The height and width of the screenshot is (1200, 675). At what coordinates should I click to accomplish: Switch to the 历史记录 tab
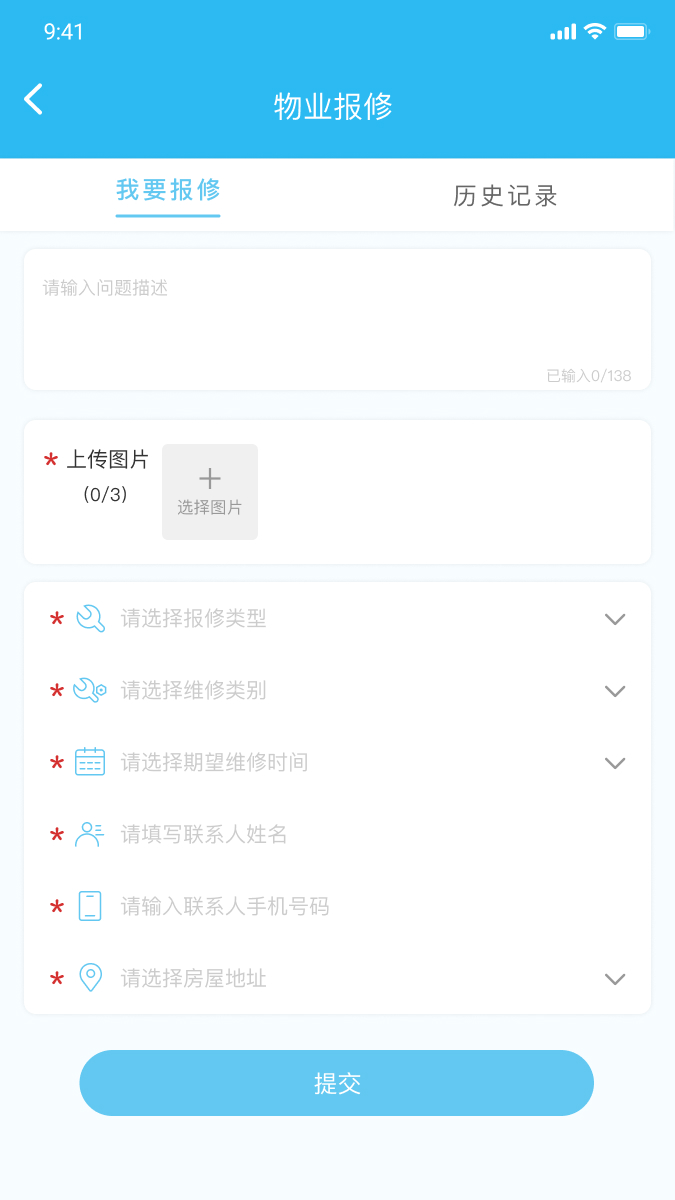click(505, 195)
